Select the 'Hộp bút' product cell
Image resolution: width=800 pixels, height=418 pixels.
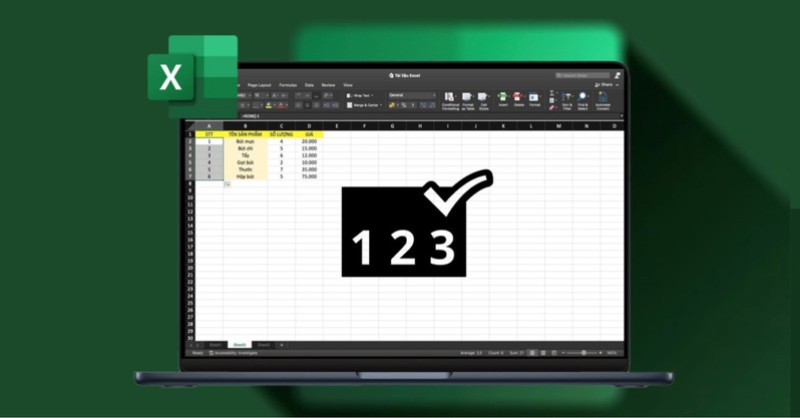[x=245, y=177]
